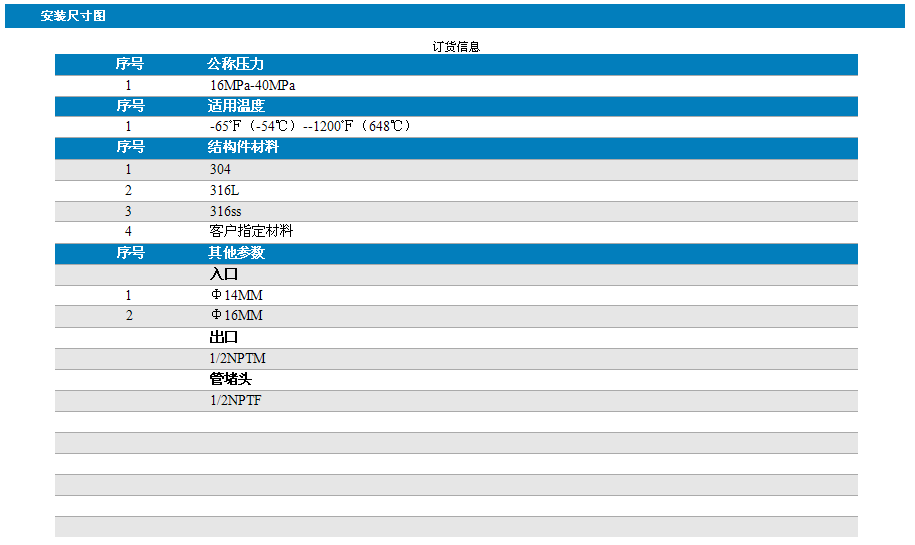Screen dimensions: 915x545
Task: Select the 订货信息 table caption
Action: pyautogui.click(x=456, y=46)
